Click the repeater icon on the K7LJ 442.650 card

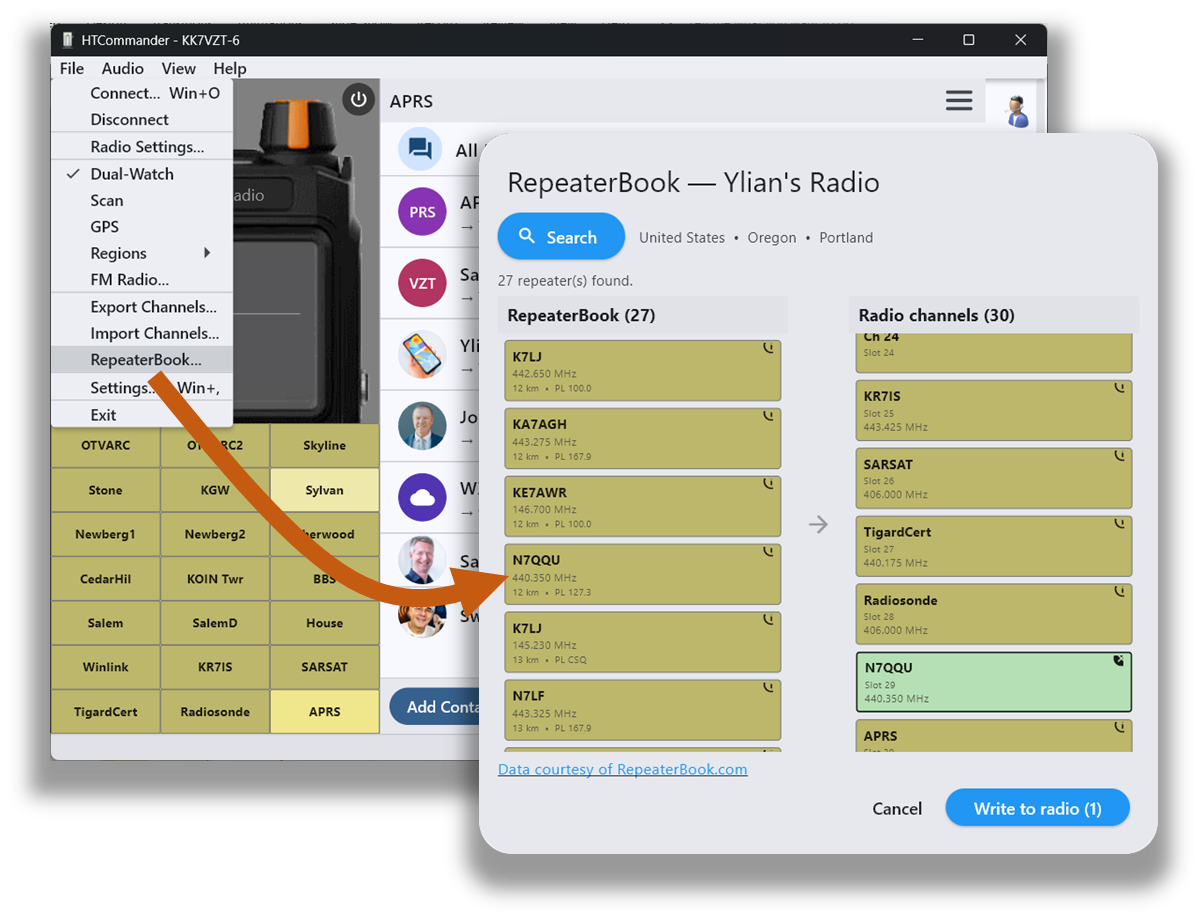768,349
